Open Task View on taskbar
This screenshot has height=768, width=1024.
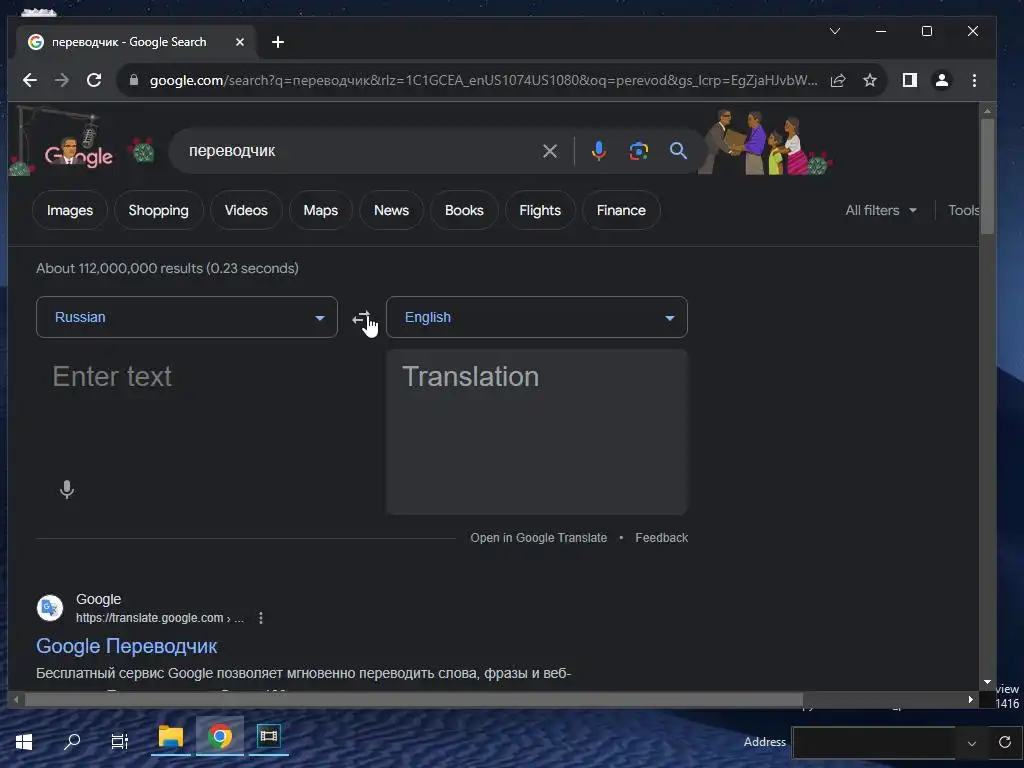(120, 742)
